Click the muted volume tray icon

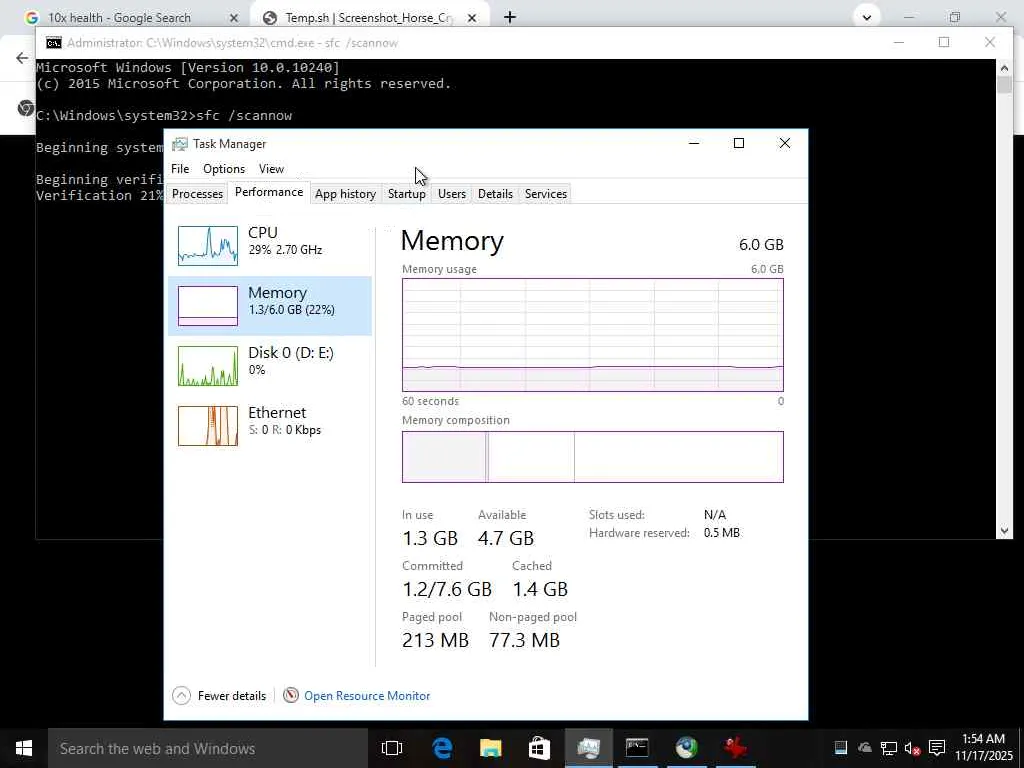[912, 748]
